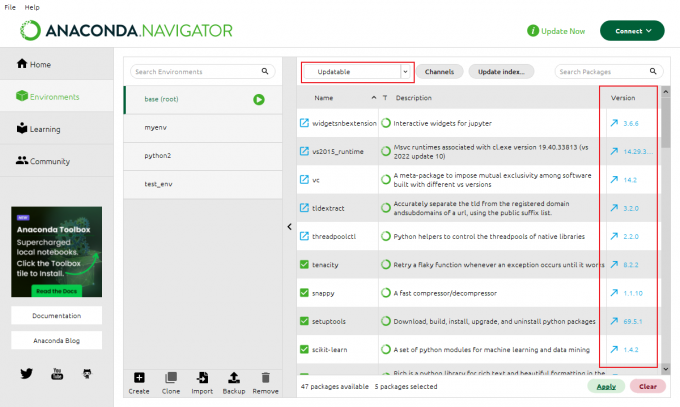Click the T type column header
This screenshot has width=680, height=407.
[x=385, y=98]
